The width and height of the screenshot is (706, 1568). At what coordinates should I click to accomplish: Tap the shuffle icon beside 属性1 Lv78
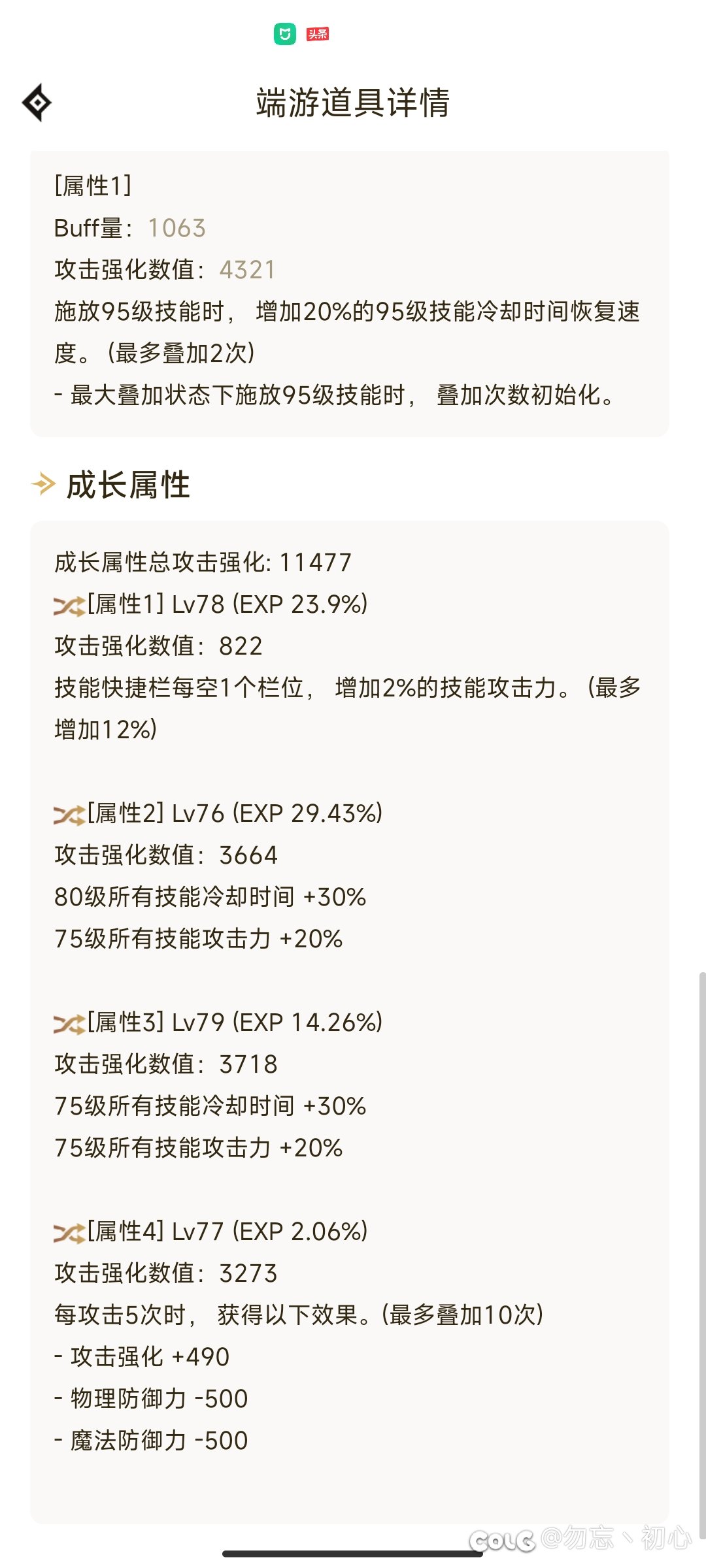click(x=69, y=606)
